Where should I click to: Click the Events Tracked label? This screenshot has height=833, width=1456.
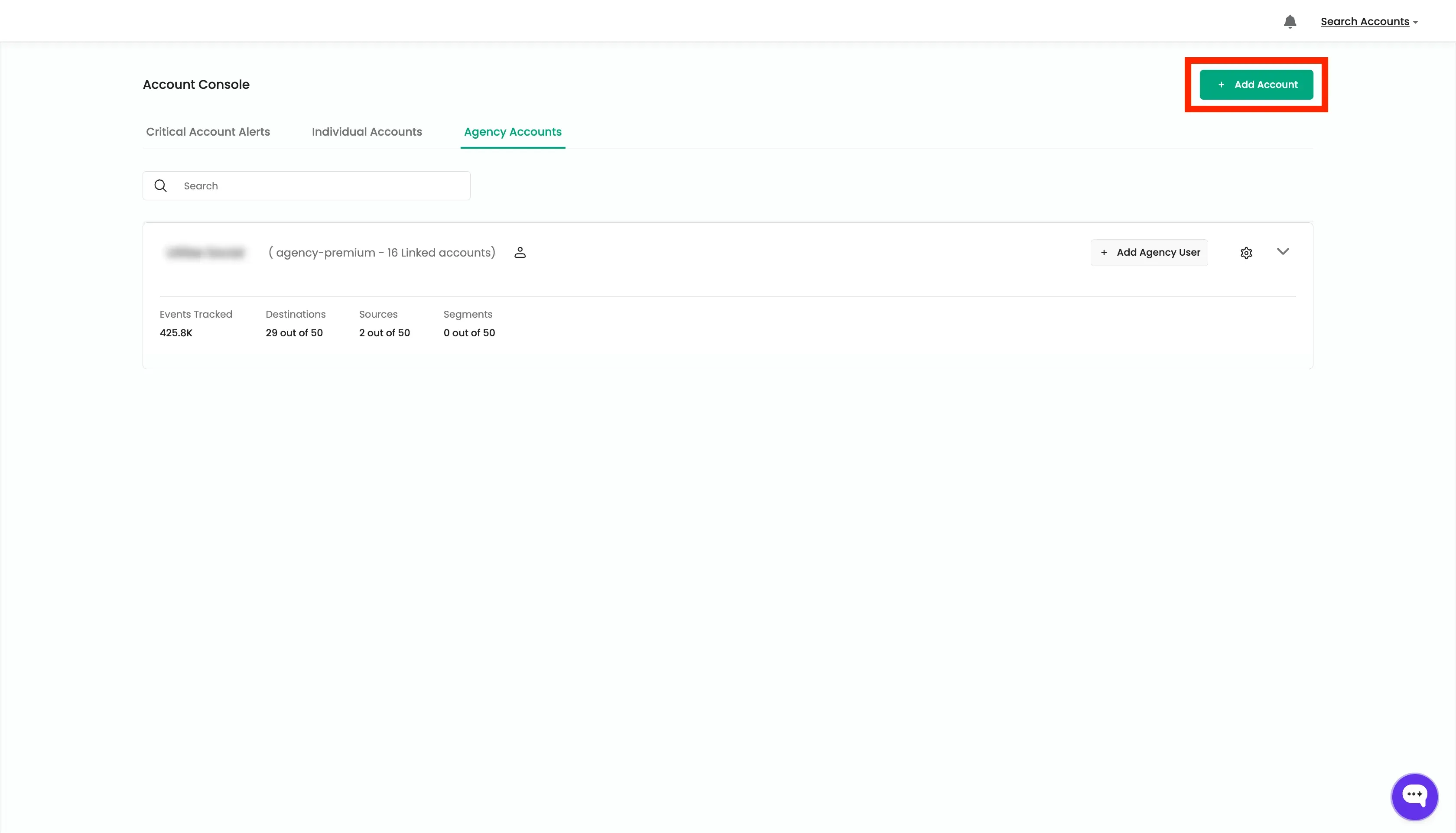point(195,314)
